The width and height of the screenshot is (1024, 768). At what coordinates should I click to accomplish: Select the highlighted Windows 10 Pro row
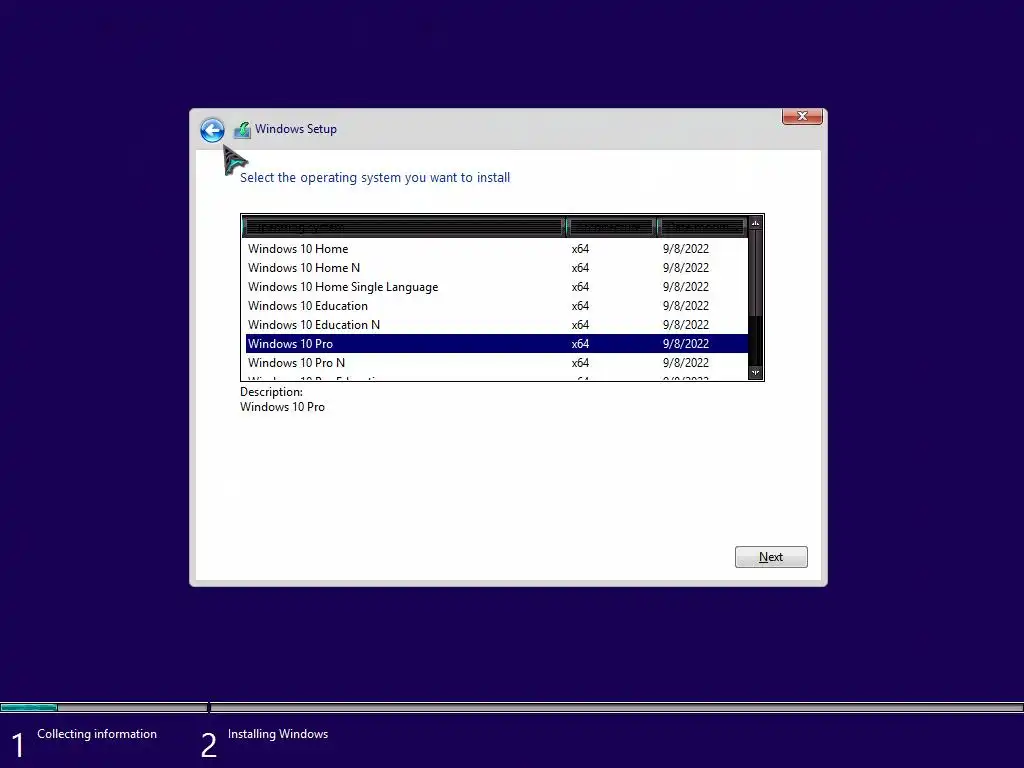click(x=496, y=344)
